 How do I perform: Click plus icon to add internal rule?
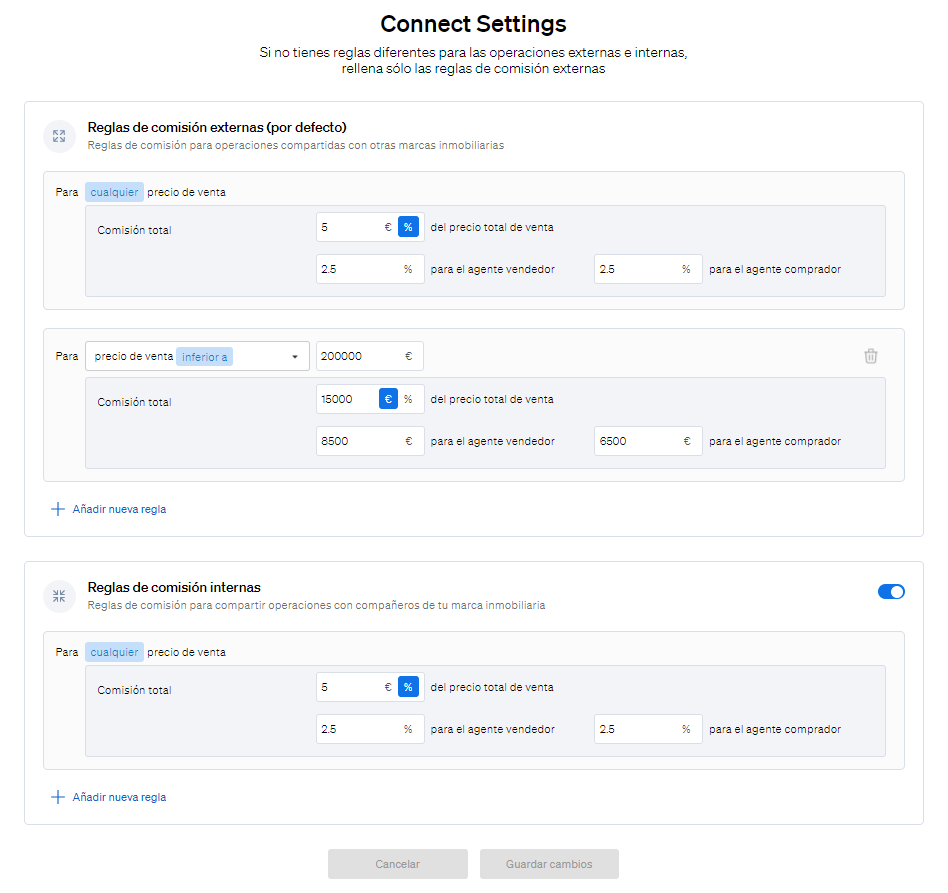pos(57,797)
